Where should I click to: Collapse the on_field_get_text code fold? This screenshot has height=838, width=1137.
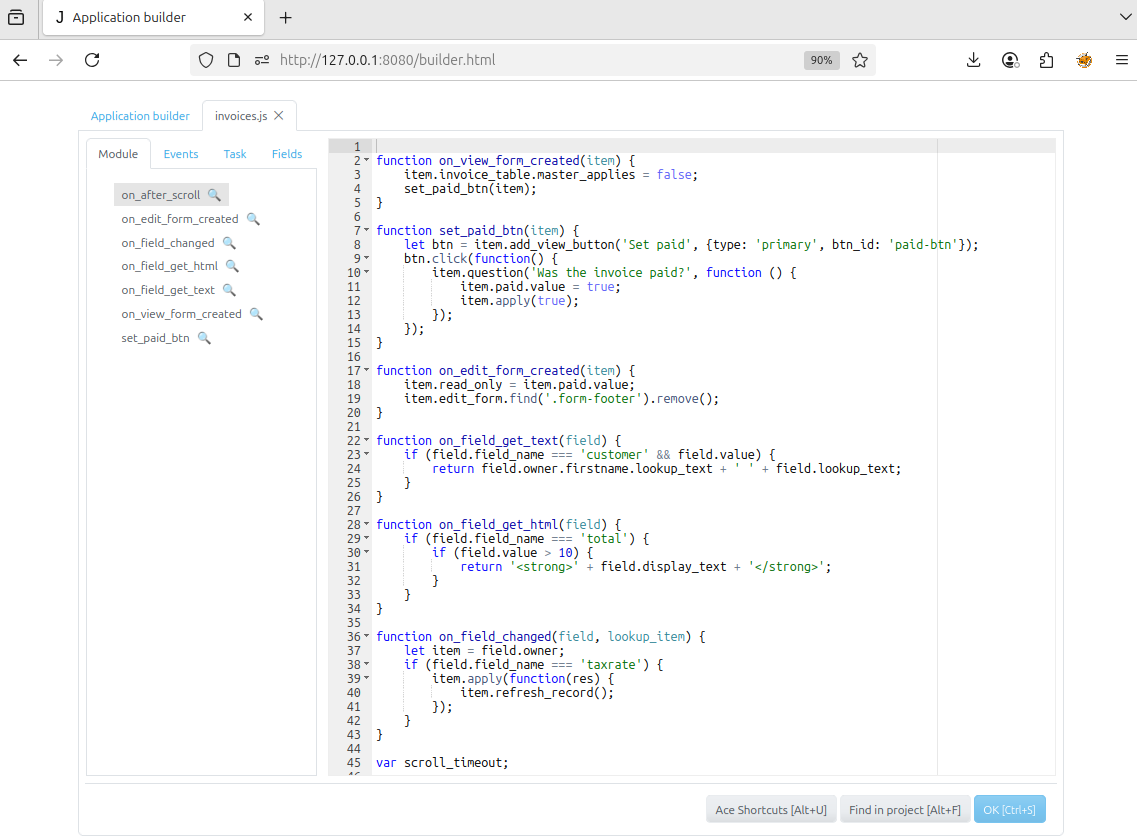366,440
